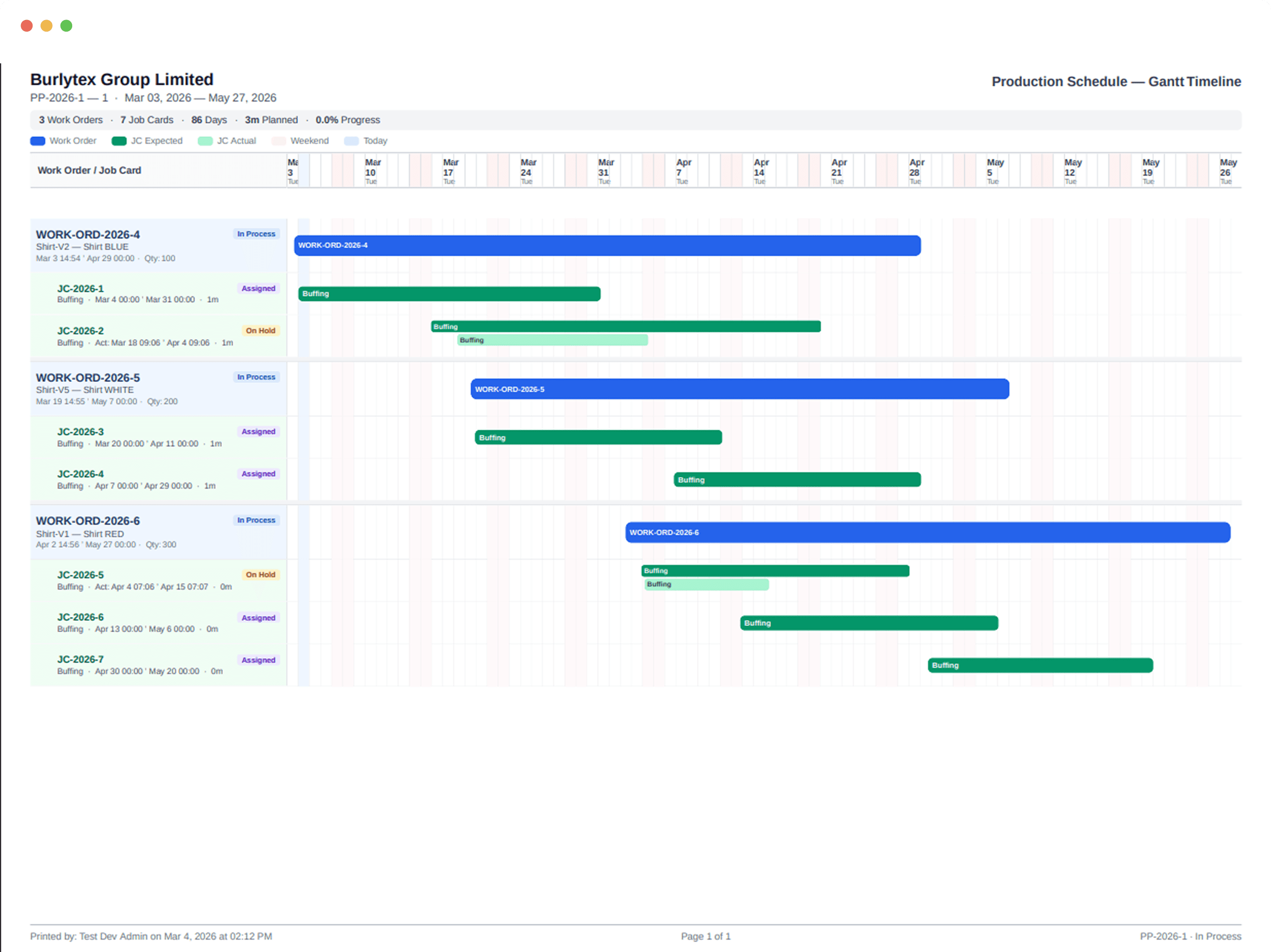1271x952 pixels.
Task: Click the Work Order / Job Card column header
Action: [89, 170]
